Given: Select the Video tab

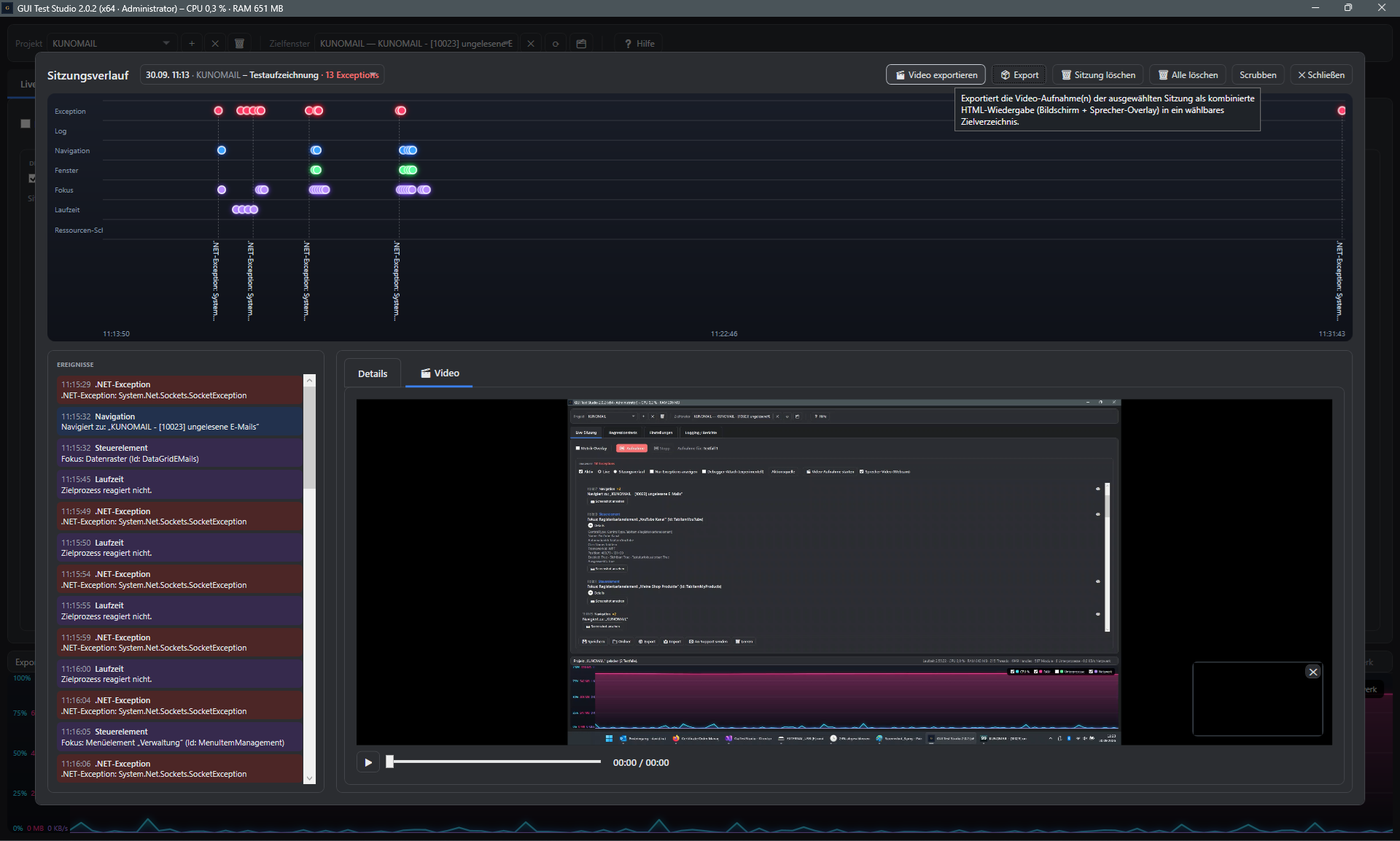Looking at the screenshot, I should point(440,373).
